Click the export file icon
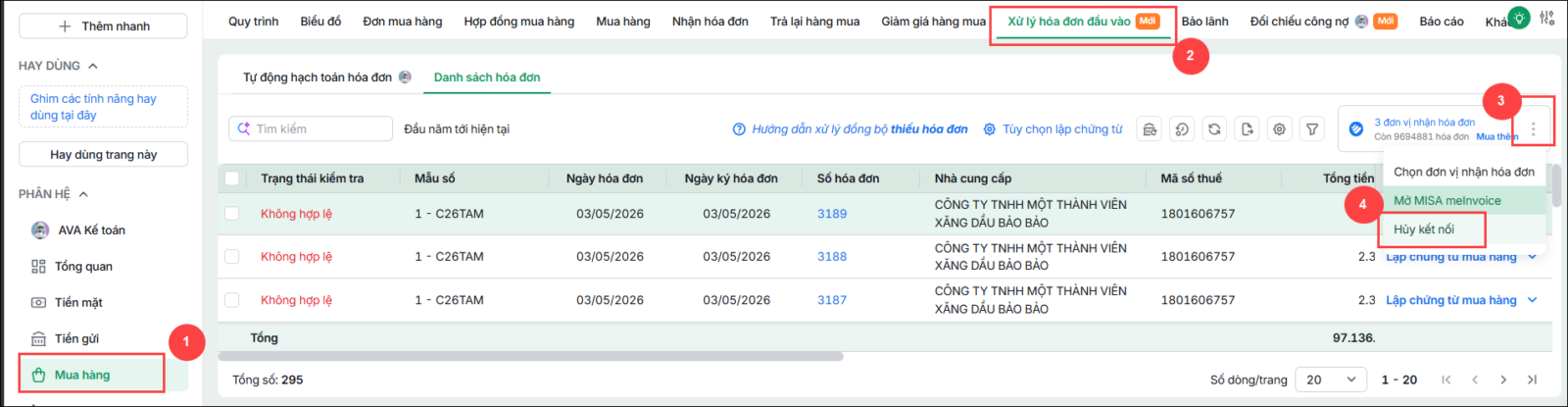 pyautogui.click(x=1247, y=128)
